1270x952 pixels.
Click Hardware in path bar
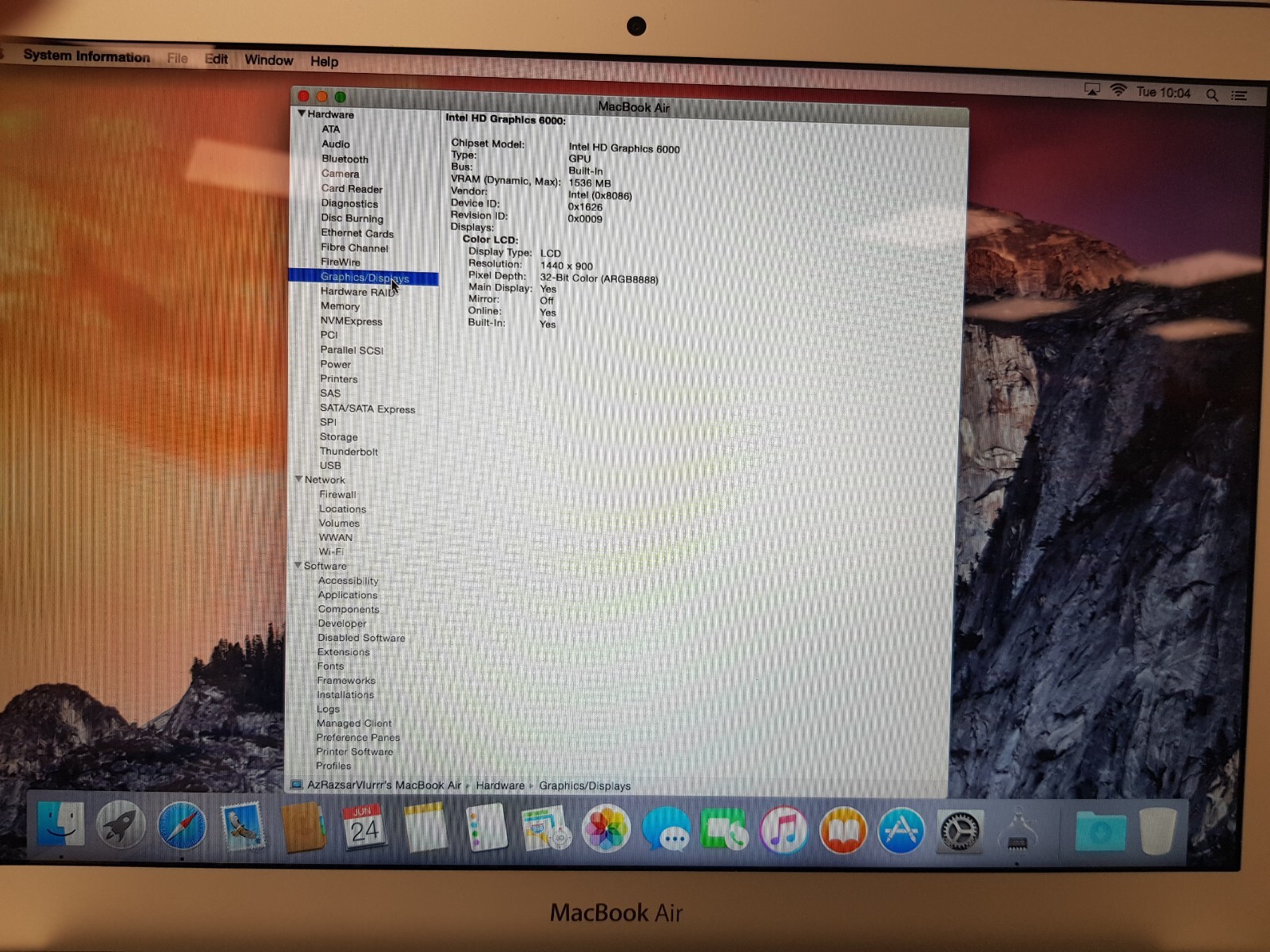coord(500,785)
